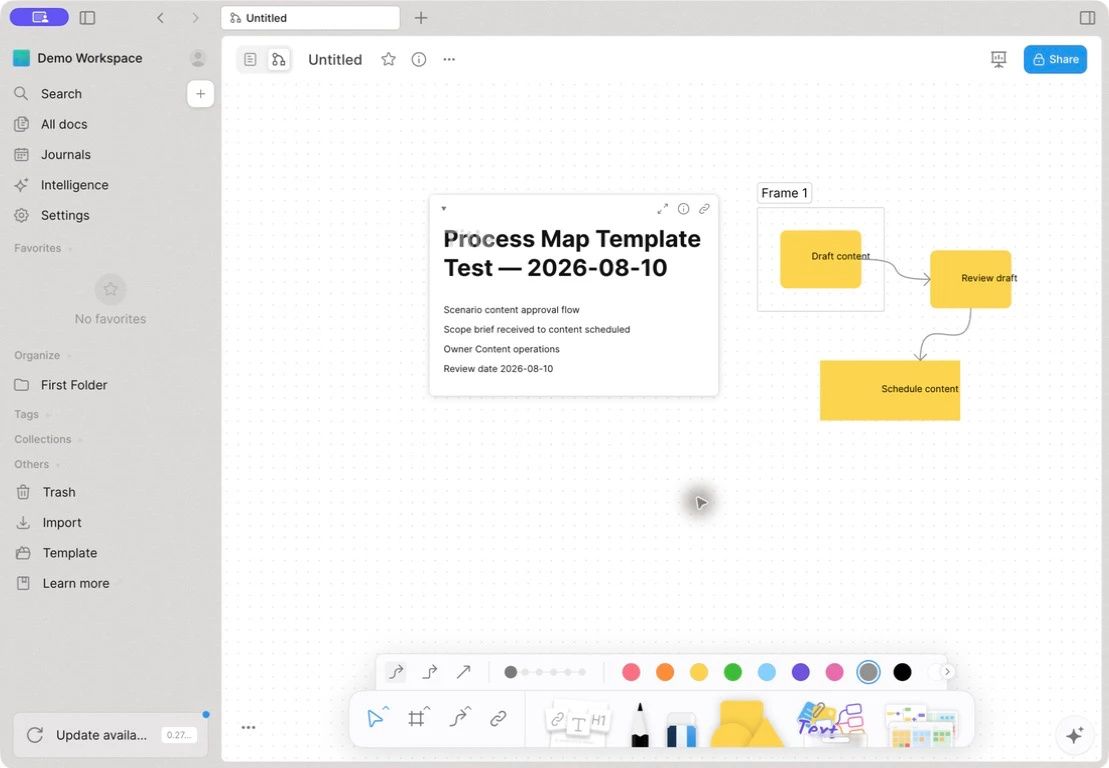The width and height of the screenshot is (1109, 768).
Task: Go forward in navigation history
Action: tap(195, 18)
